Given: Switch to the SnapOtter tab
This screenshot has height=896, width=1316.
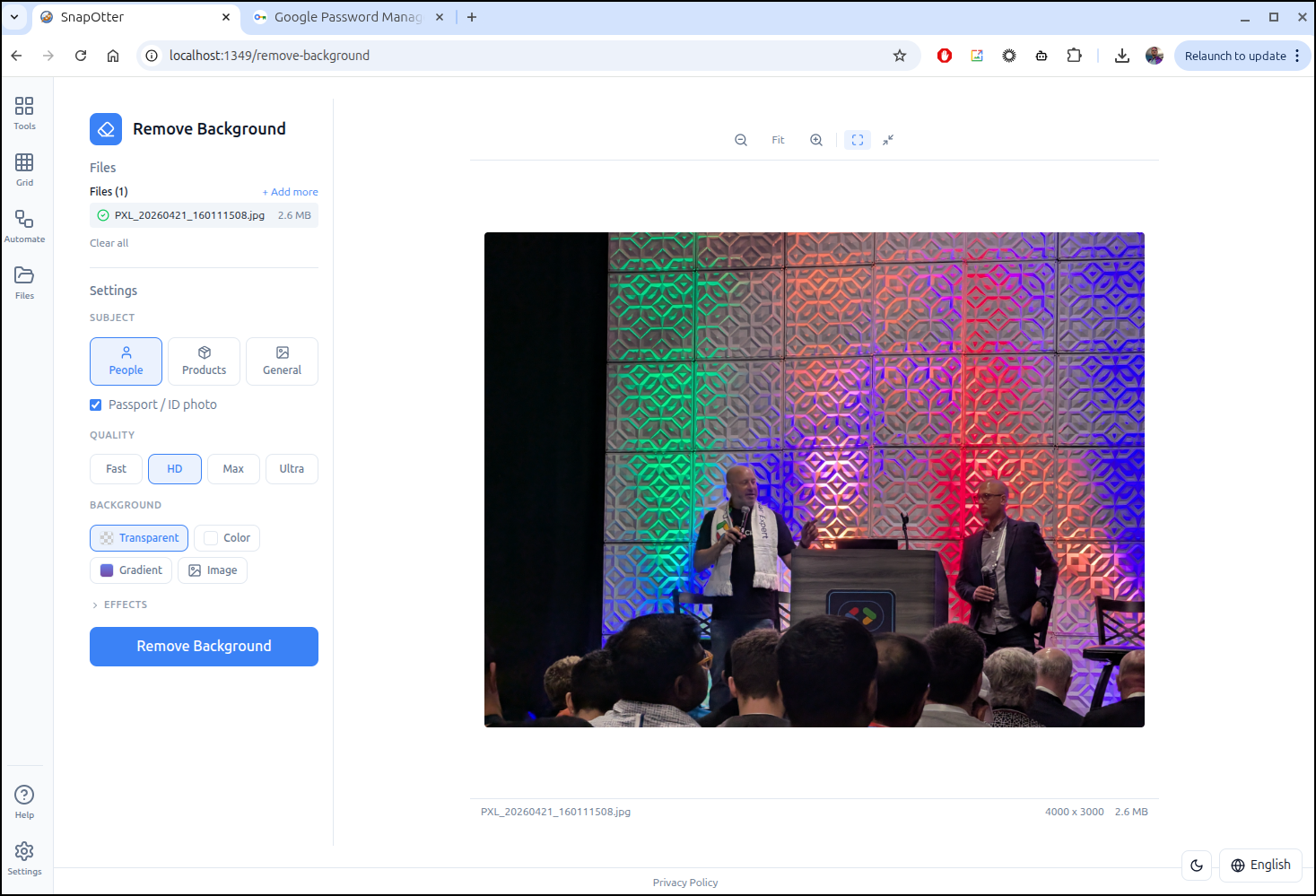Looking at the screenshot, I should [135, 17].
